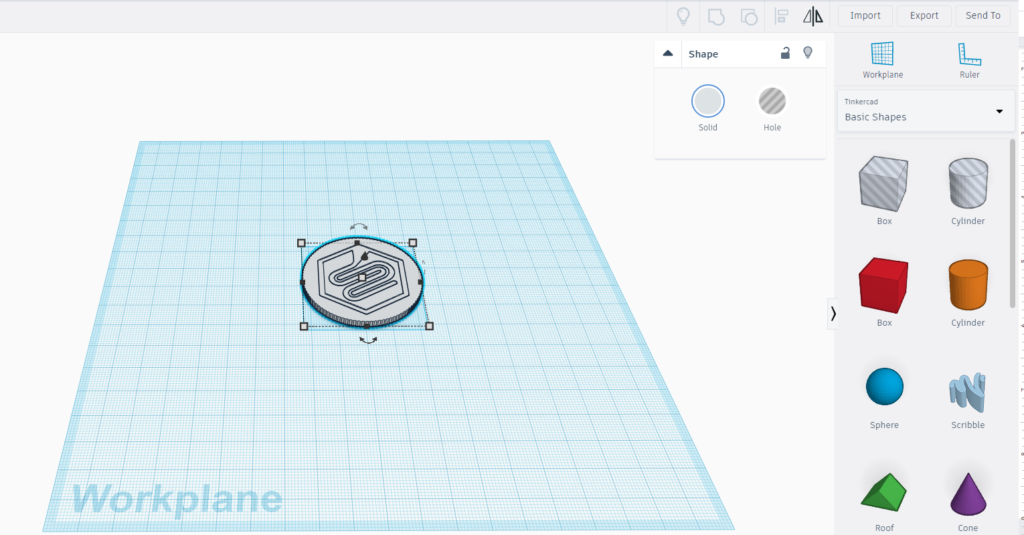Collapse the shapes sidebar with the chevron
Viewport: 1024px width, 535px height.
833,314
